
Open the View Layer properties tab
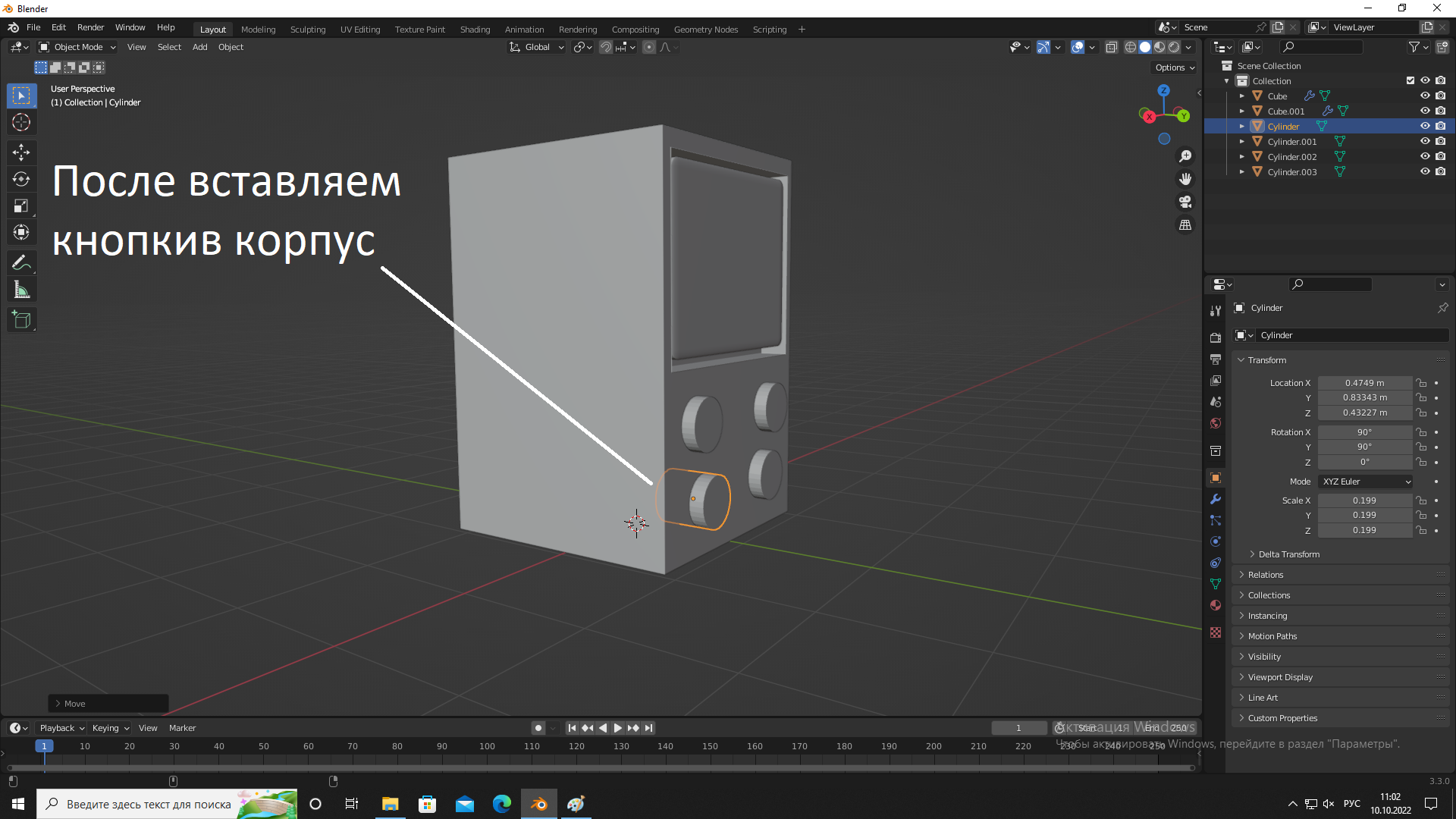pyautogui.click(x=1216, y=380)
